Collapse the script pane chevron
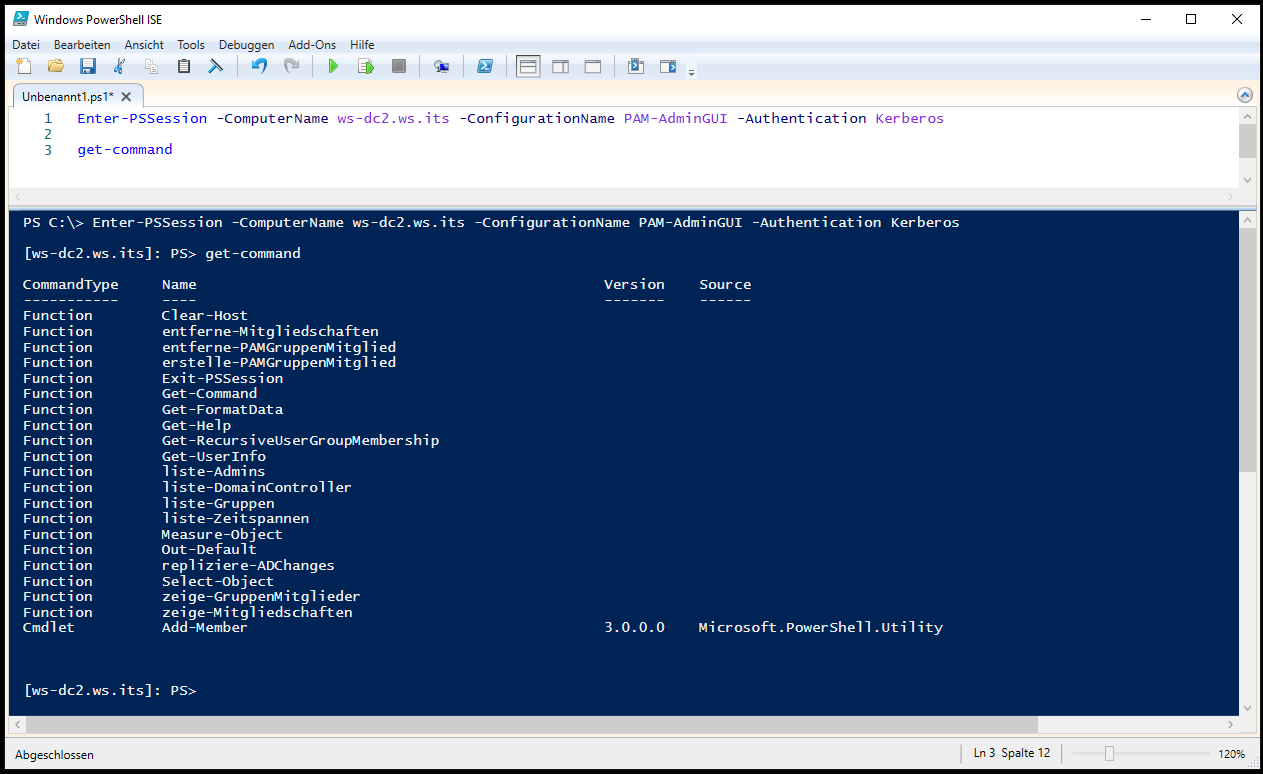 point(1245,95)
